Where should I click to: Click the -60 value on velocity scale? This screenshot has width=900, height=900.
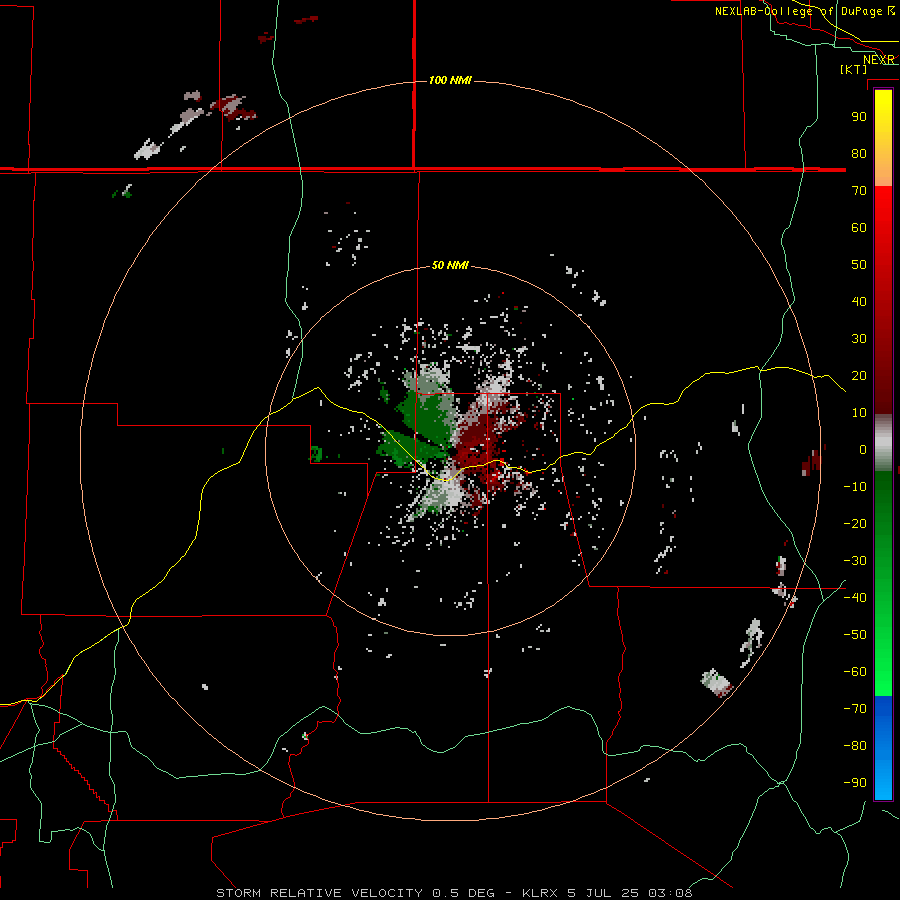click(855, 672)
